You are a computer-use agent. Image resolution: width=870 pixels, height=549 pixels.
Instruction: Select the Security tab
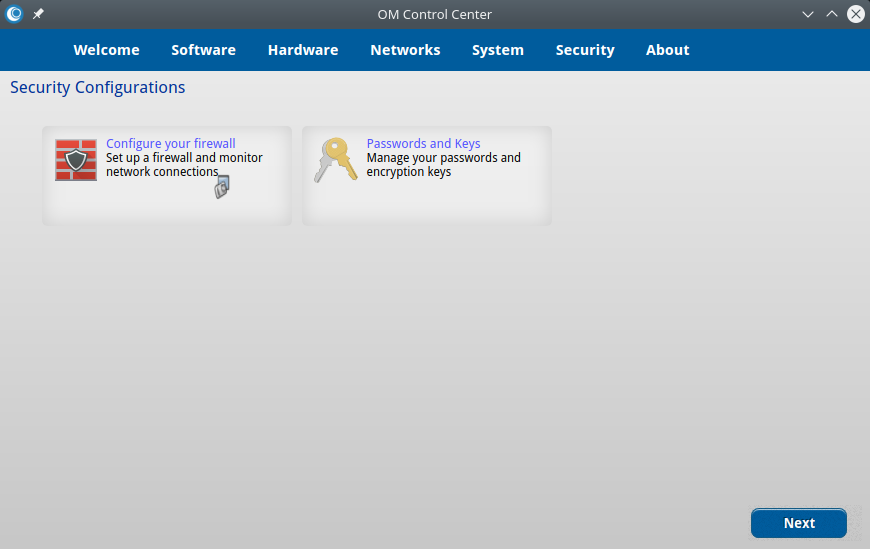coord(585,50)
